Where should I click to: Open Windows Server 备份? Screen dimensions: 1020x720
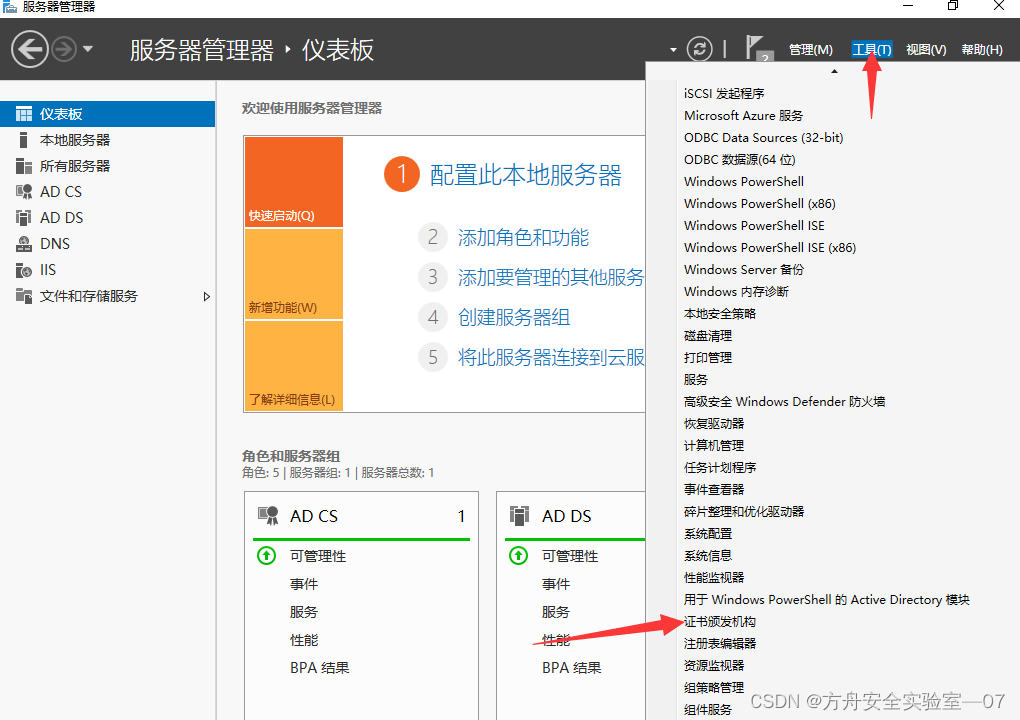point(744,270)
